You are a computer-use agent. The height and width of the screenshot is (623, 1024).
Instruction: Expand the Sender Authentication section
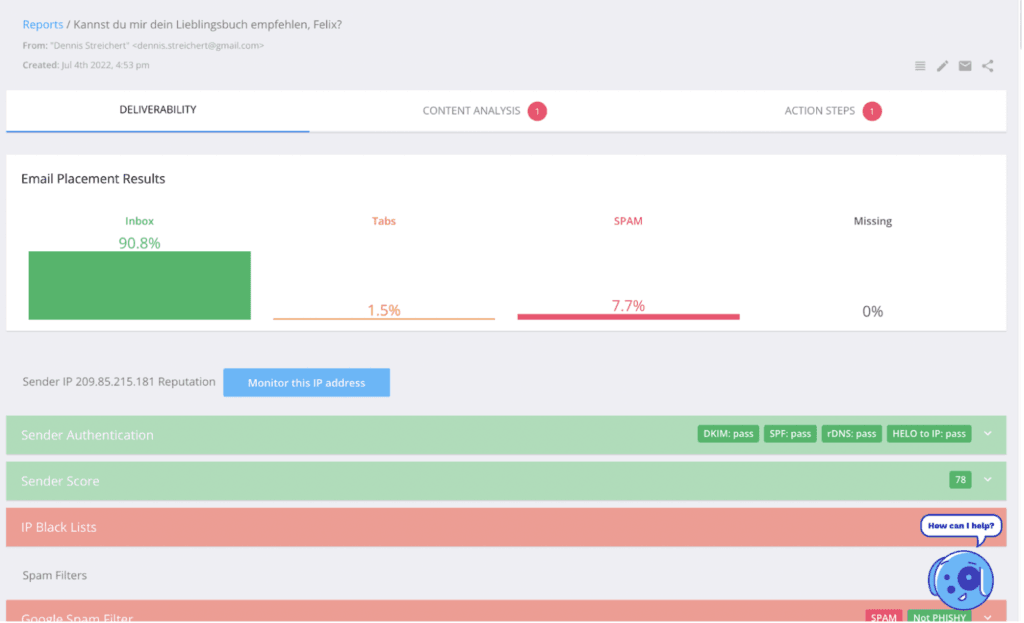tap(987, 434)
